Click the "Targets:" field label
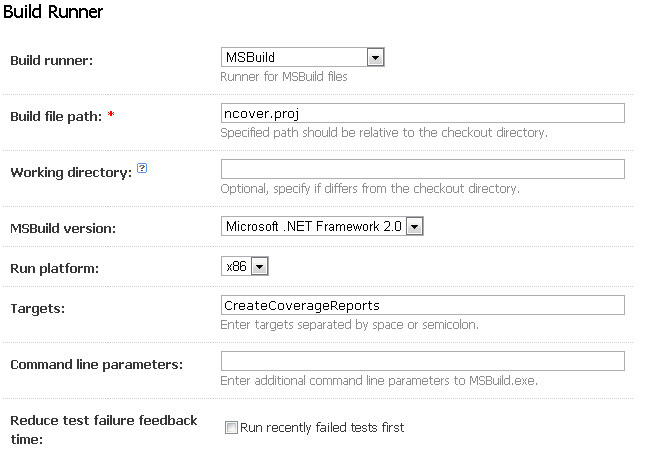Viewport: 649px width, 457px height. [x=37, y=309]
